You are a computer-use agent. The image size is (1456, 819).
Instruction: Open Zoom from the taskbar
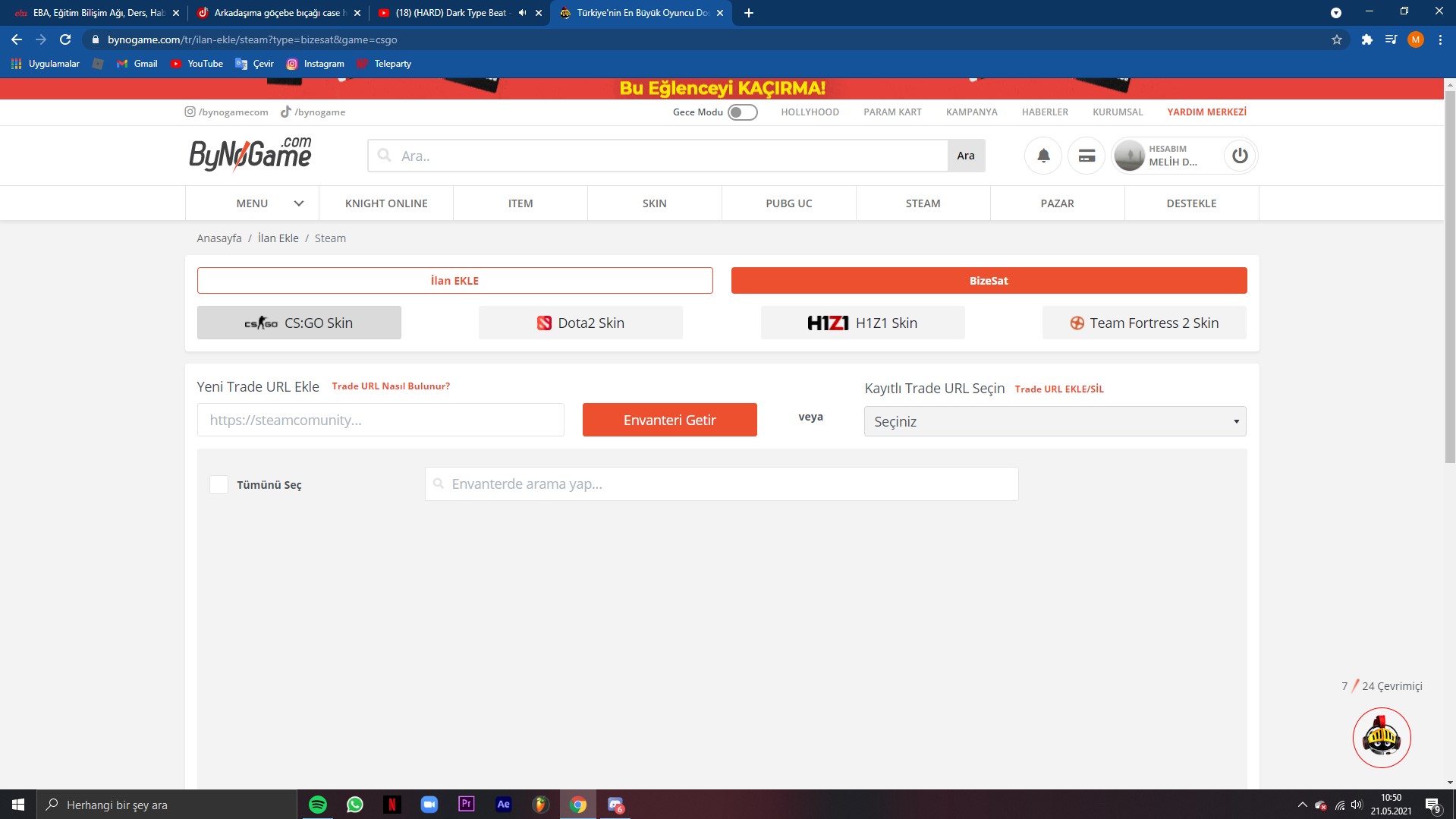pos(429,805)
